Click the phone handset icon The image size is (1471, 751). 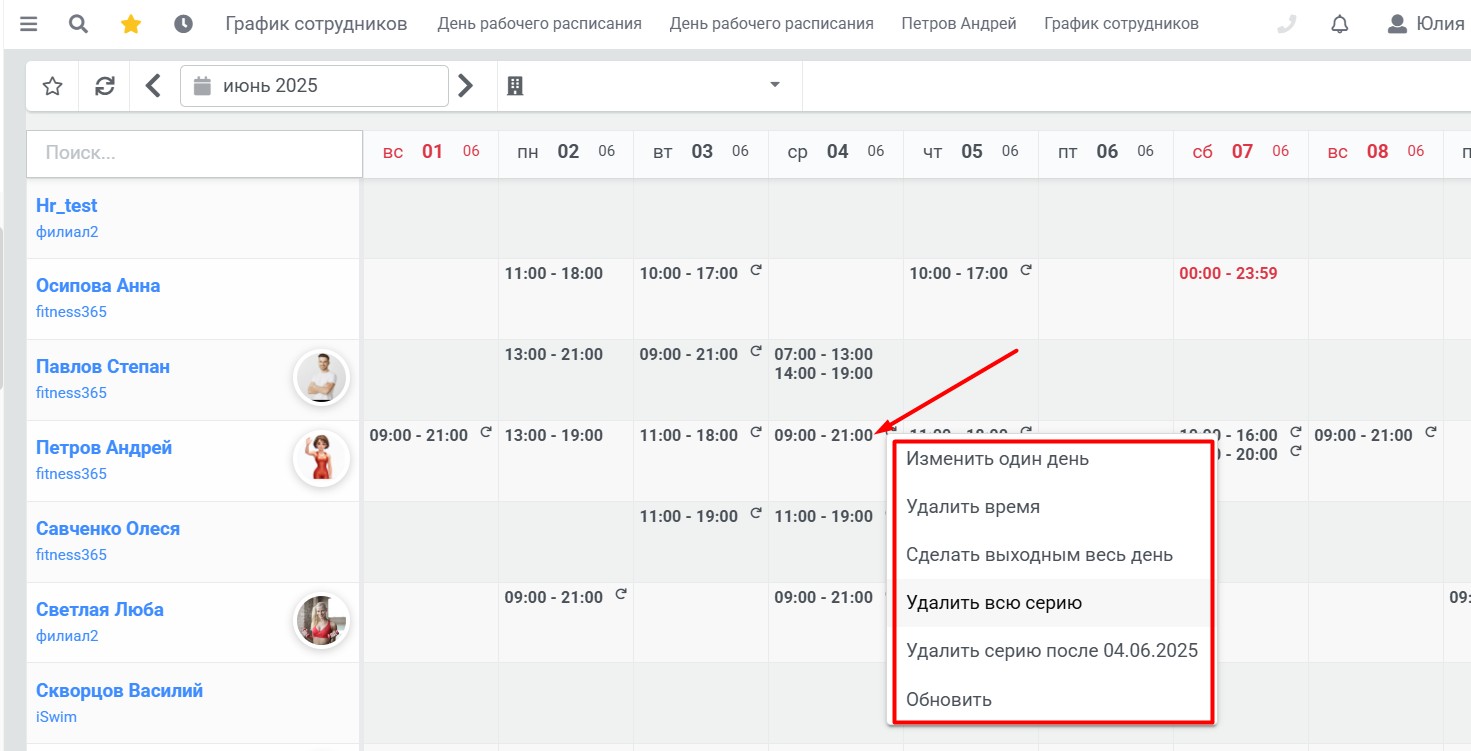[1287, 24]
